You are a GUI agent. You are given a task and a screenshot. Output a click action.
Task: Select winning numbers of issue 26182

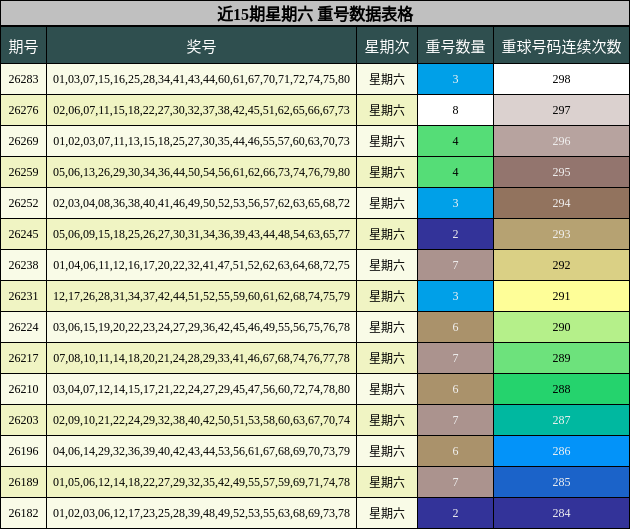pyautogui.click(x=201, y=513)
